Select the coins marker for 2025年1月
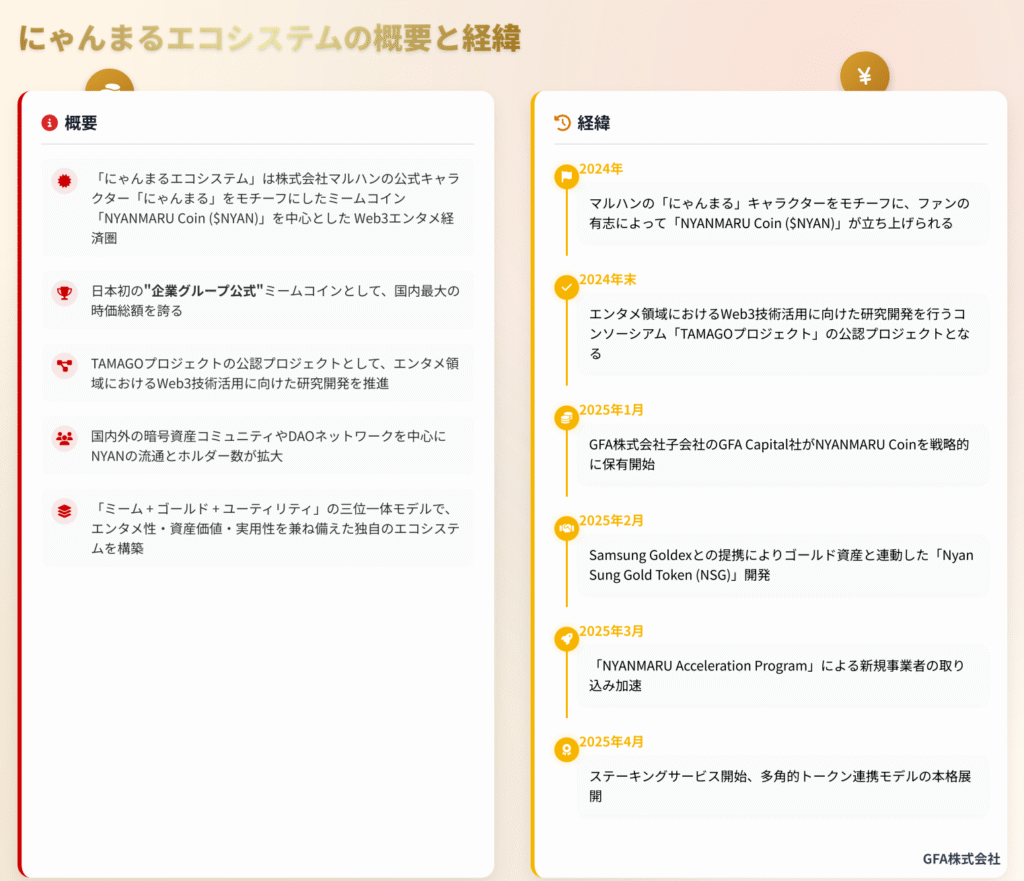1024x881 pixels. (566, 416)
